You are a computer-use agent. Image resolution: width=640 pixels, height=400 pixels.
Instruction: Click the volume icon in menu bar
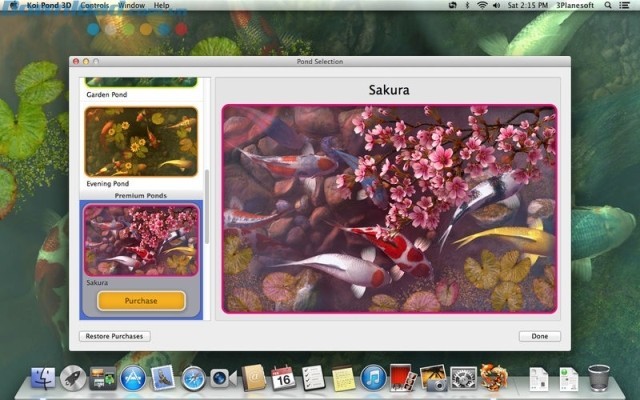[498, 5]
